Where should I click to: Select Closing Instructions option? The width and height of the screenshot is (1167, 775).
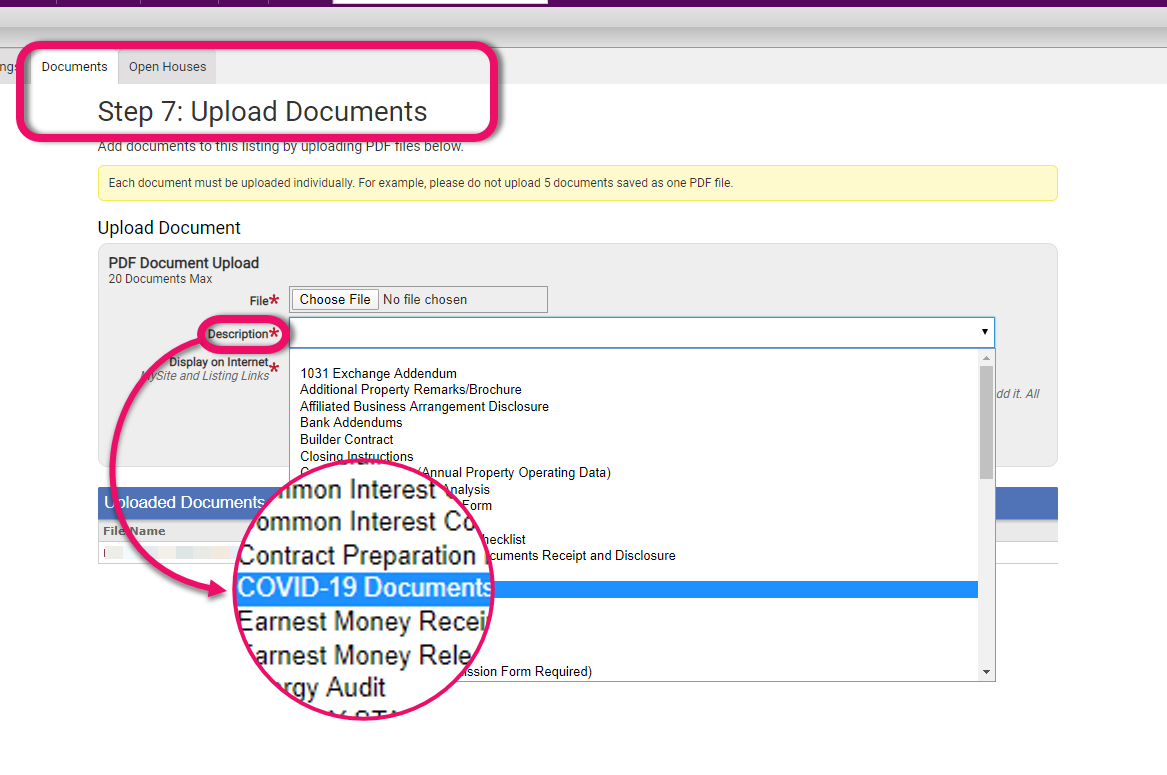click(356, 456)
